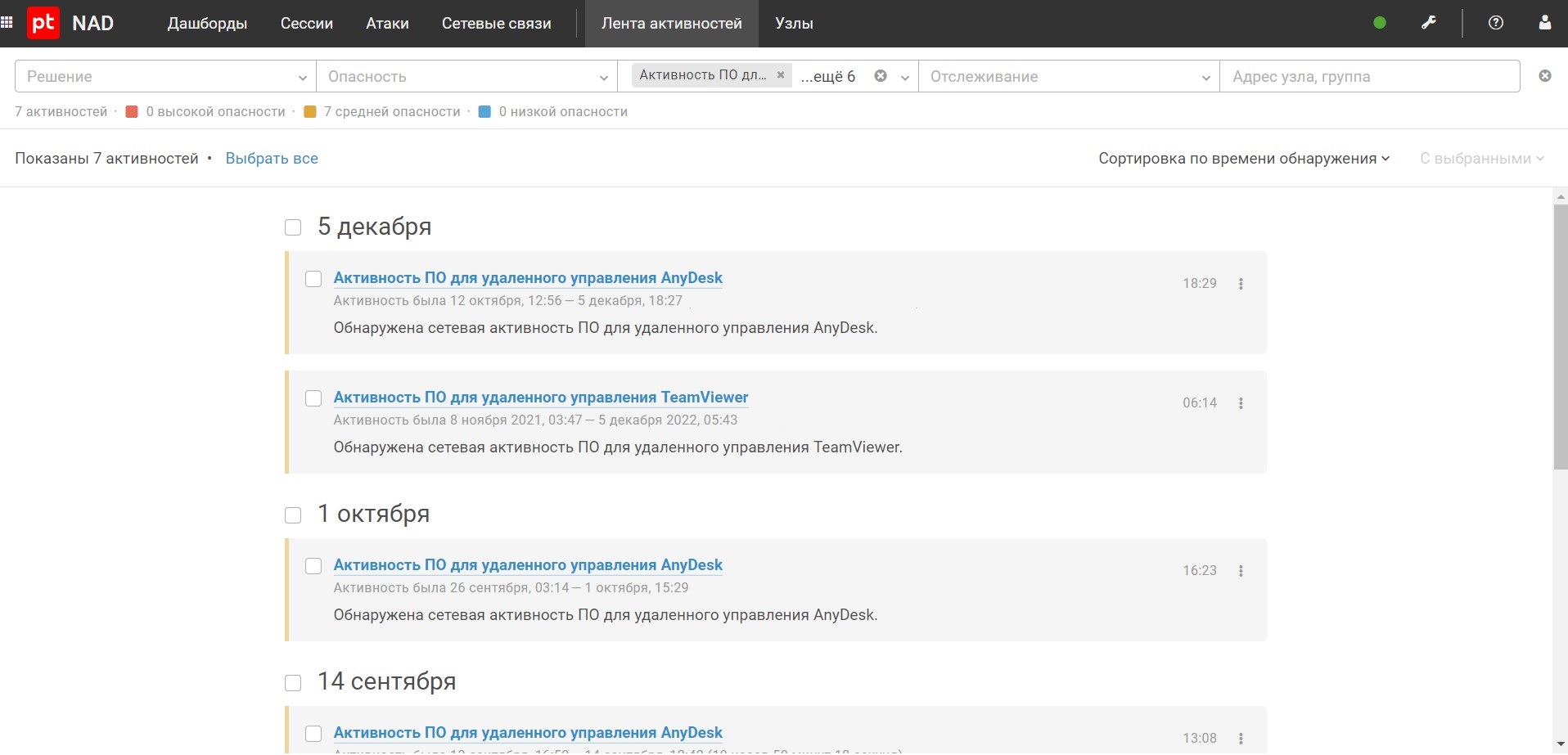Image resolution: width=1568 pixels, height=755 pixels.
Task: Click the green system status indicator
Action: tap(1380, 23)
